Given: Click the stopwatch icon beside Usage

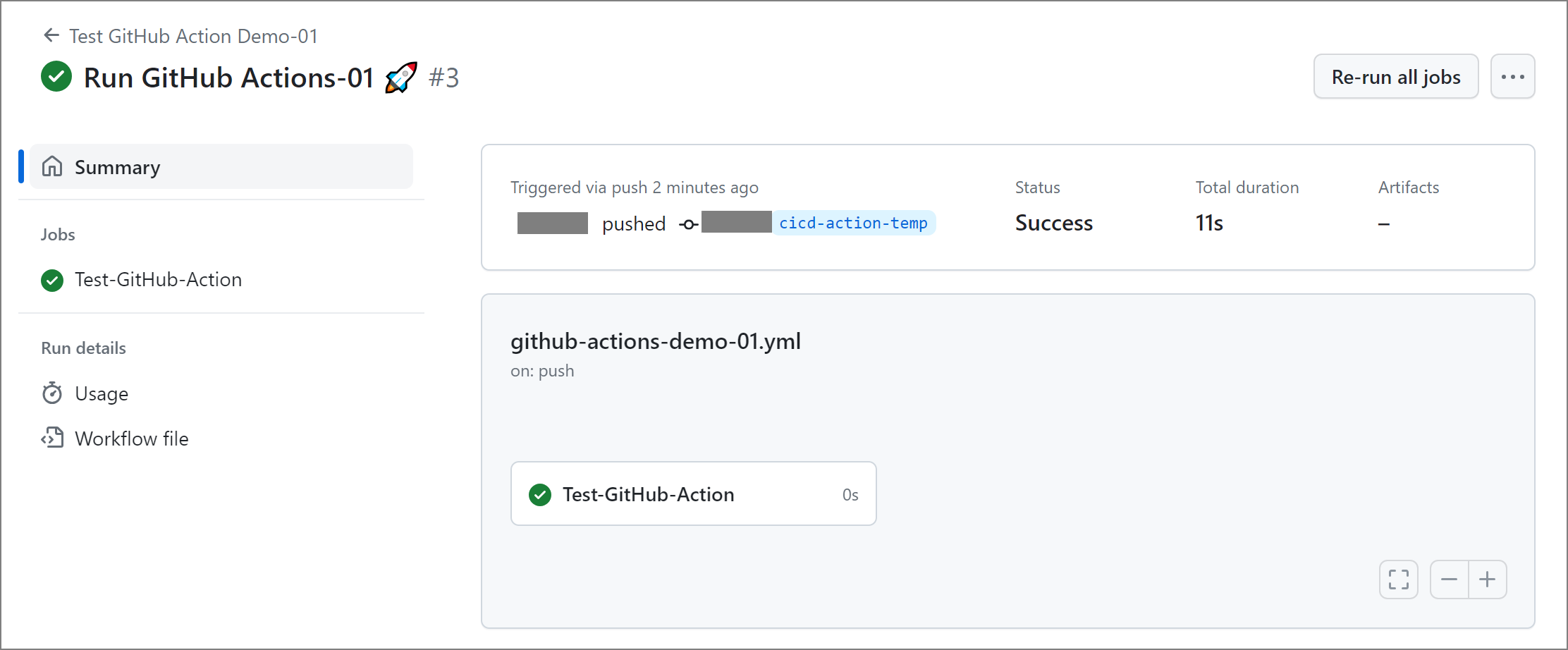Looking at the screenshot, I should (52, 393).
